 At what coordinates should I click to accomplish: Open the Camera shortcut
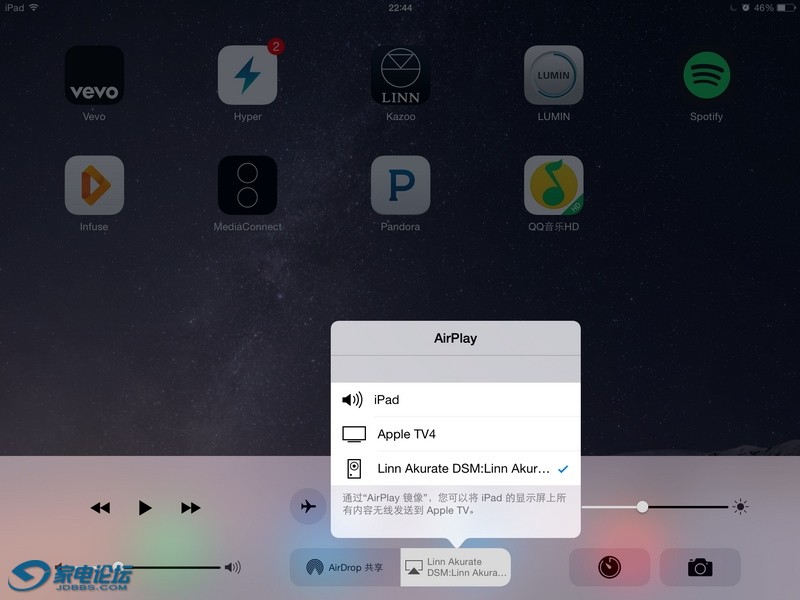700,567
